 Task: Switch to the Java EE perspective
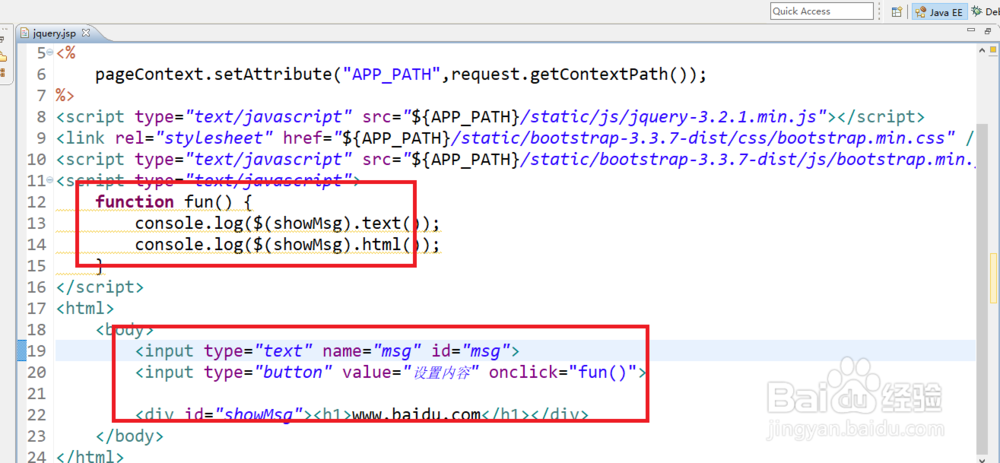(939, 11)
